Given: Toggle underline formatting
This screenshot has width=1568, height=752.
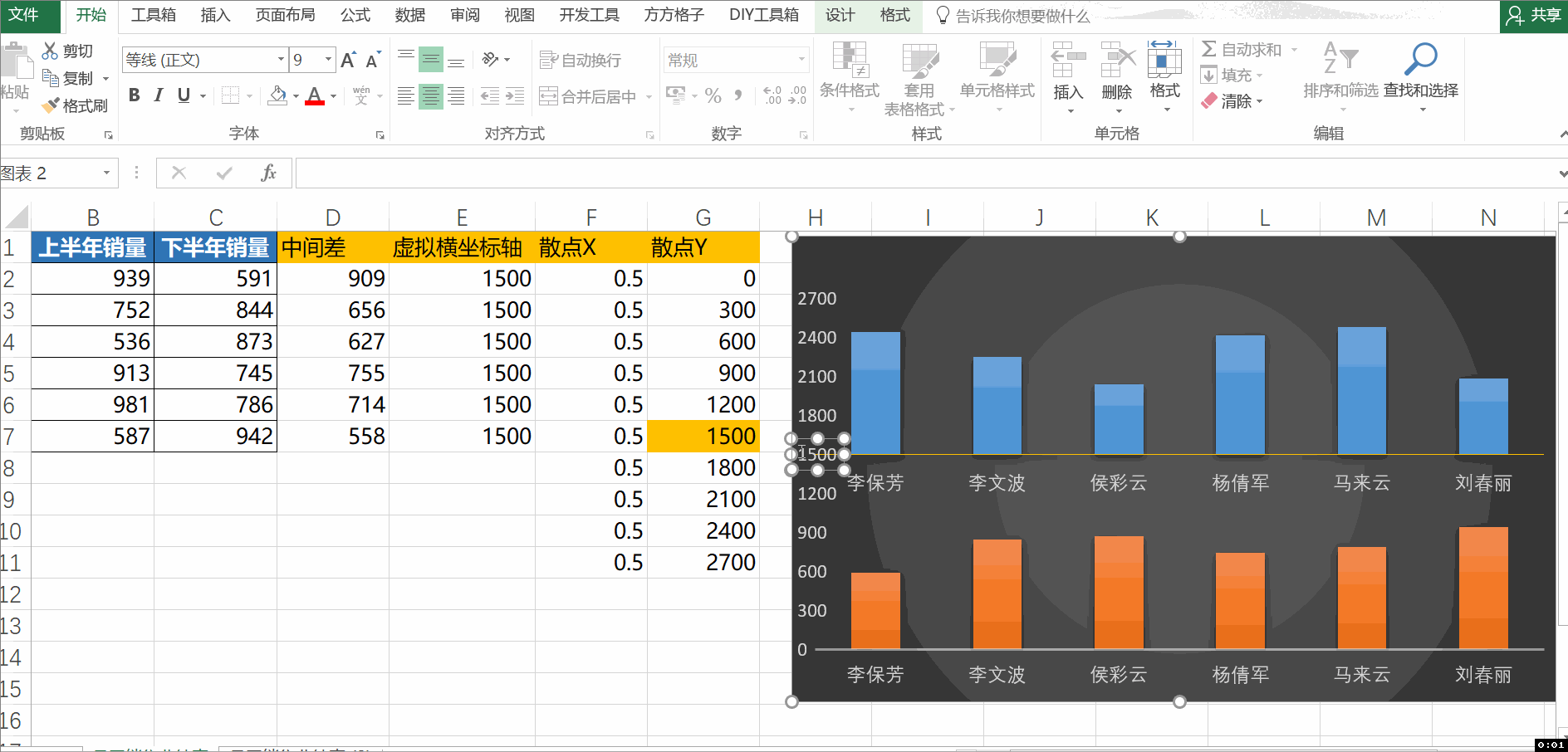Looking at the screenshot, I should pyautogui.click(x=182, y=95).
